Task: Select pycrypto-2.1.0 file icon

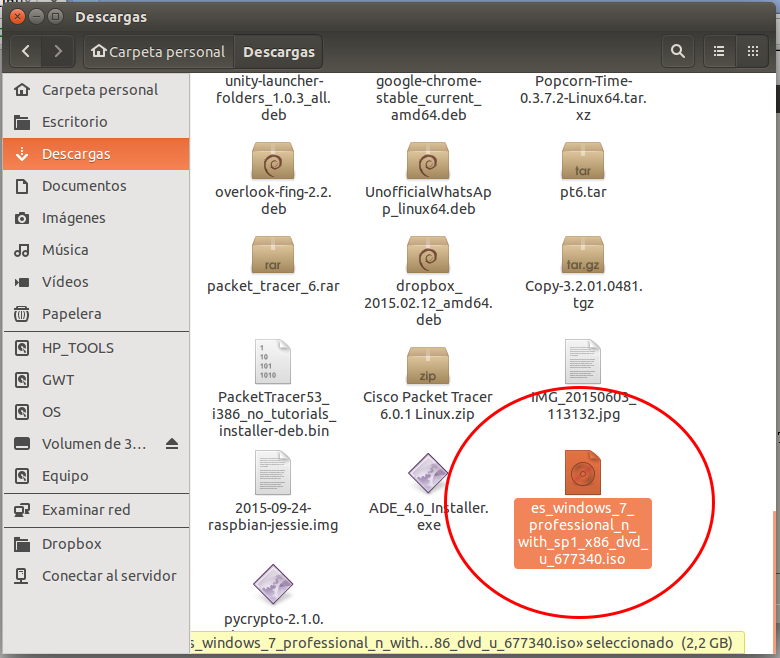Action: (x=273, y=584)
